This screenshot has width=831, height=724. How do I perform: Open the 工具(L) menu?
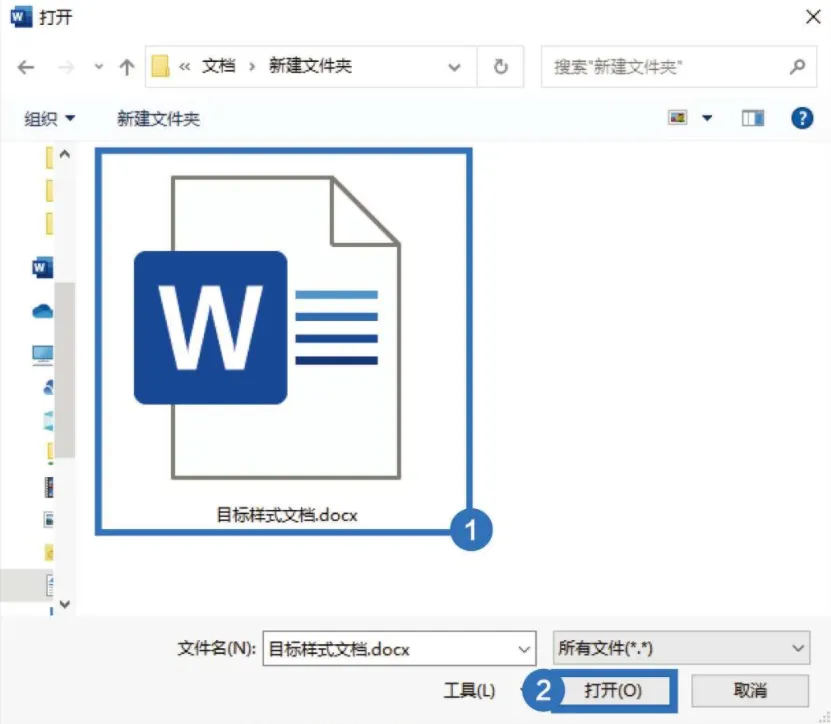click(469, 691)
